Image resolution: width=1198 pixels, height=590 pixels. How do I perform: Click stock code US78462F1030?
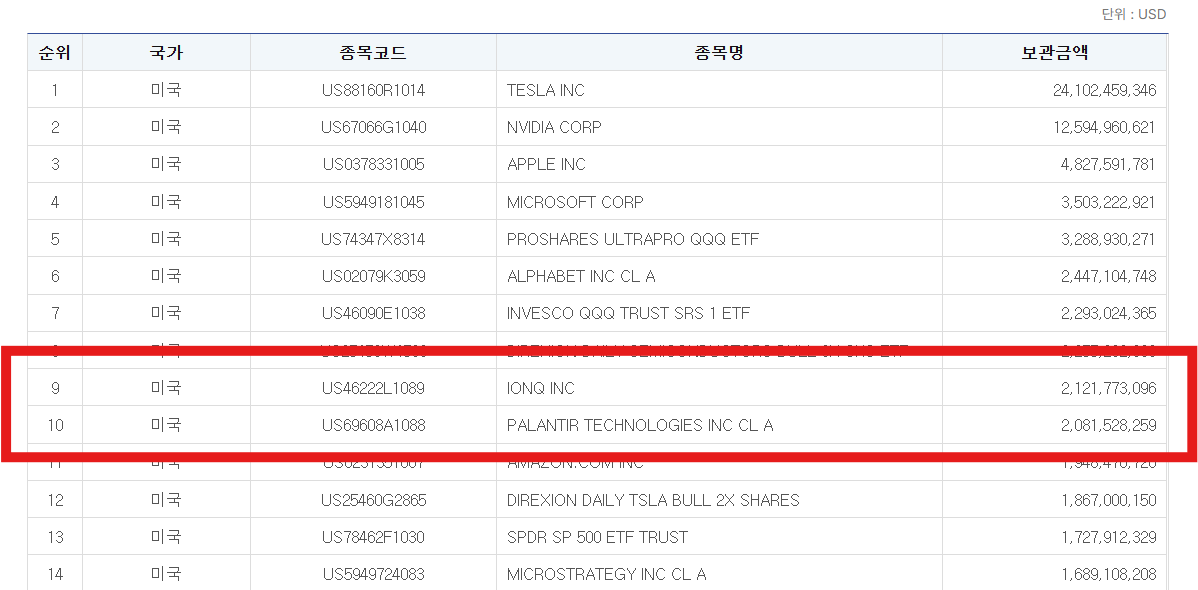(373, 537)
